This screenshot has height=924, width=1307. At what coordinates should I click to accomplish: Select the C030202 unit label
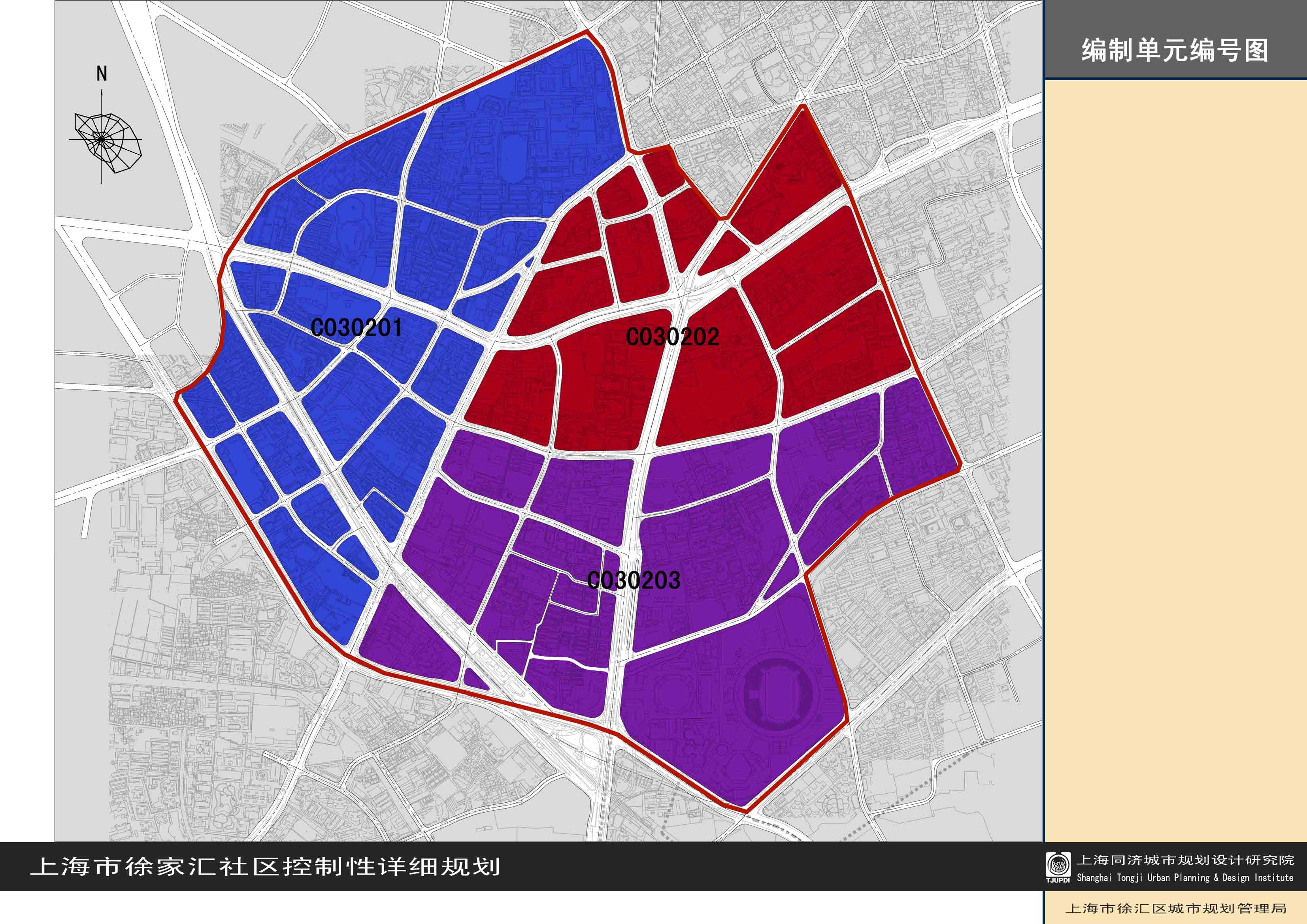672,337
